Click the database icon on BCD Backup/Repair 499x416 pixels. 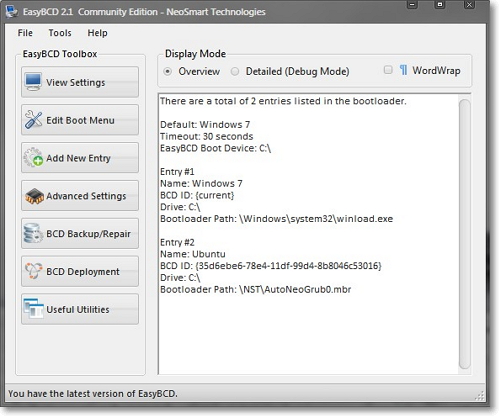pyautogui.click(x=33, y=233)
